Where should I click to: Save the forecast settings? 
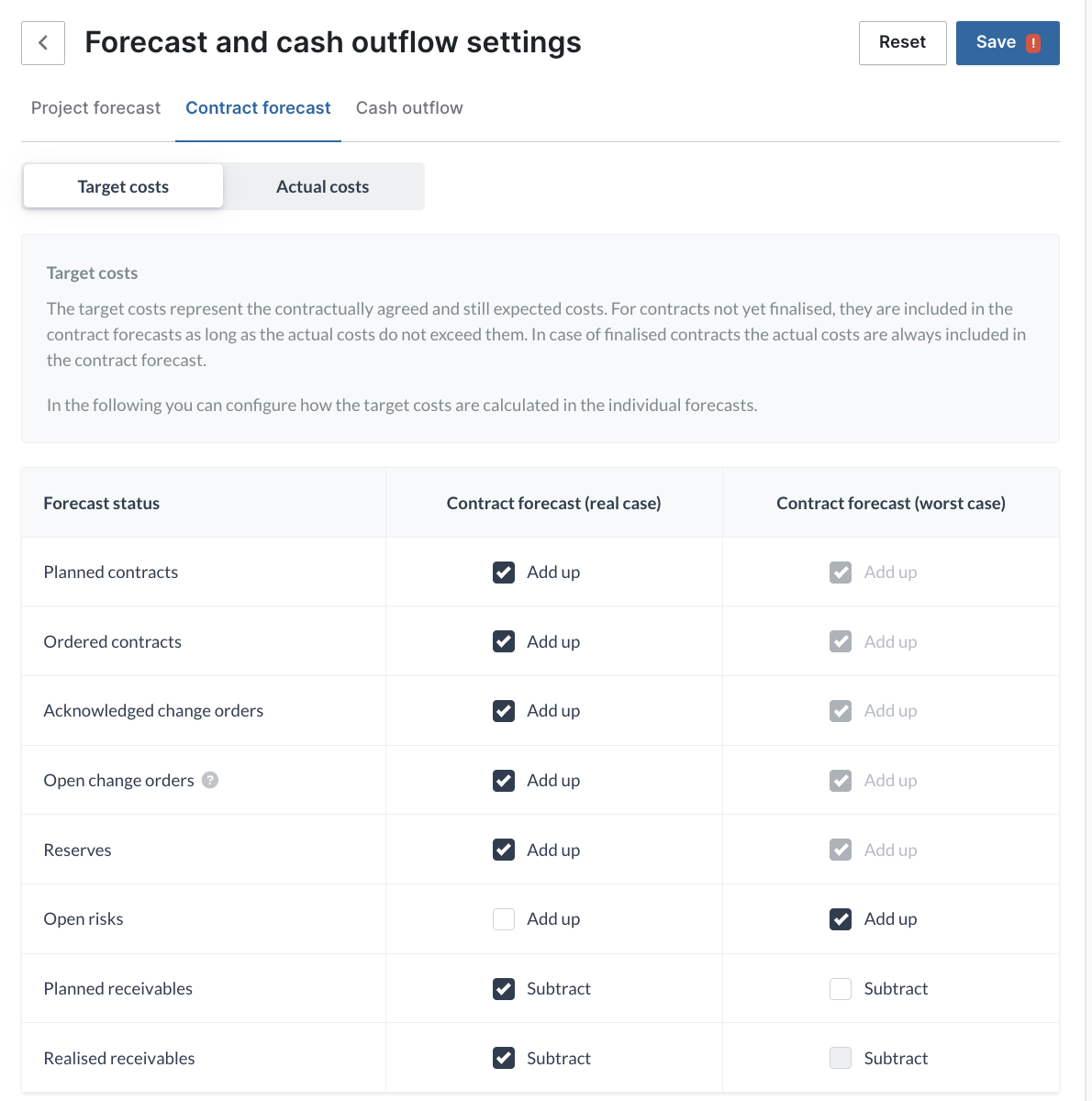tap(1008, 43)
